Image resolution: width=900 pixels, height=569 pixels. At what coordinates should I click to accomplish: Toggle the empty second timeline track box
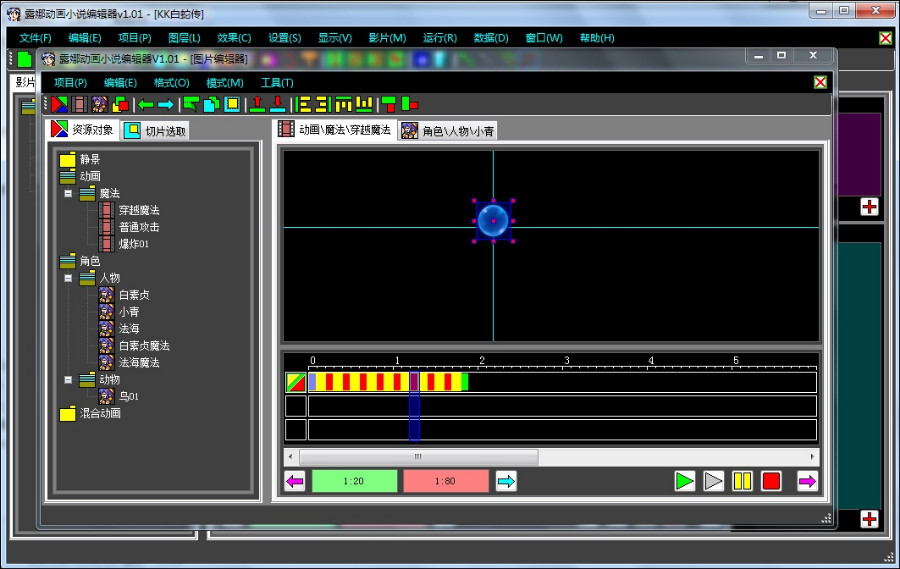tap(295, 406)
